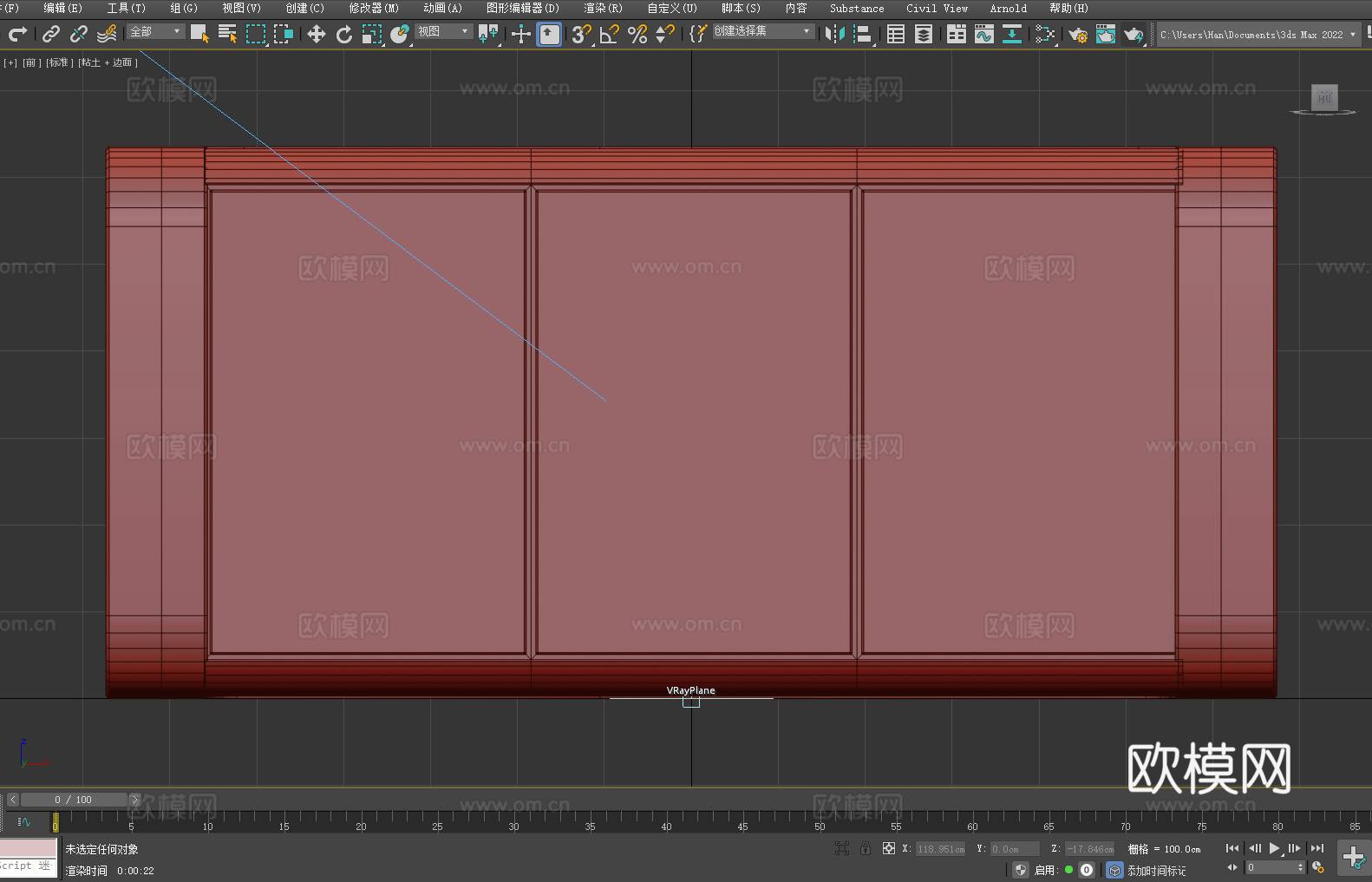Click viewport [前] view label
This screenshot has height=882, width=1372.
pyautogui.click(x=31, y=62)
